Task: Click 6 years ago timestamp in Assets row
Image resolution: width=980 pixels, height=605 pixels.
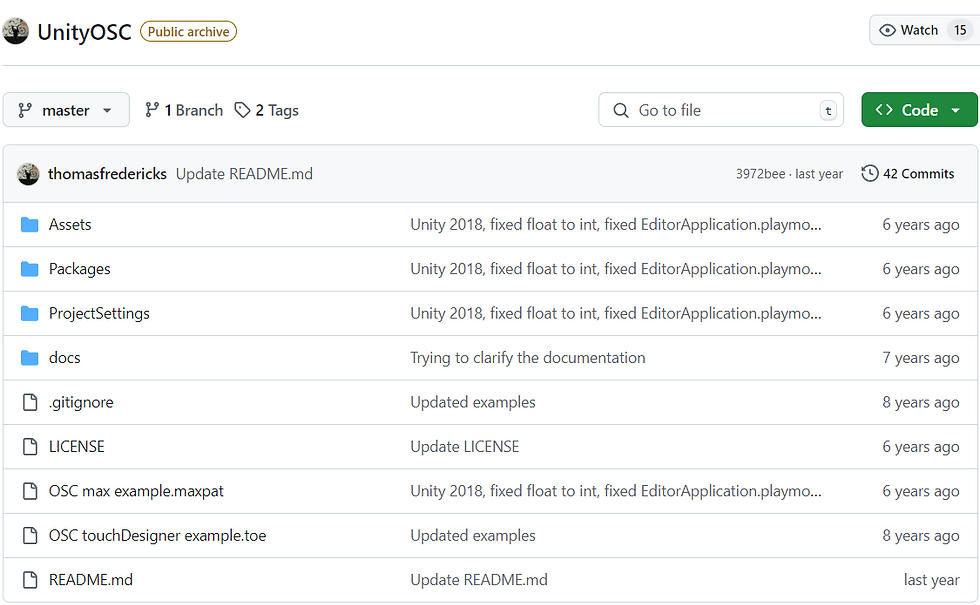Action: click(921, 224)
